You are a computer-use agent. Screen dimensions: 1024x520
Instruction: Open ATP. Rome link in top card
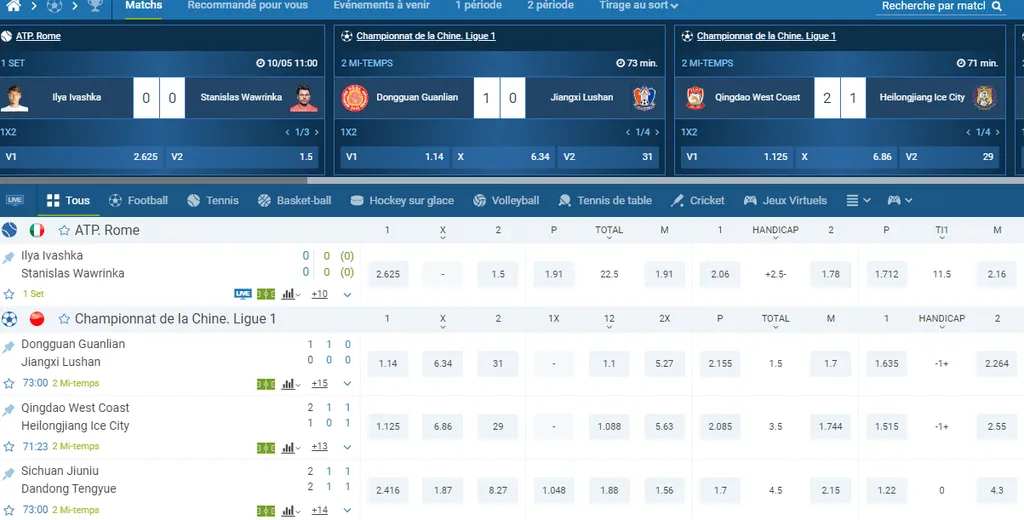click(x=38, y=36)
